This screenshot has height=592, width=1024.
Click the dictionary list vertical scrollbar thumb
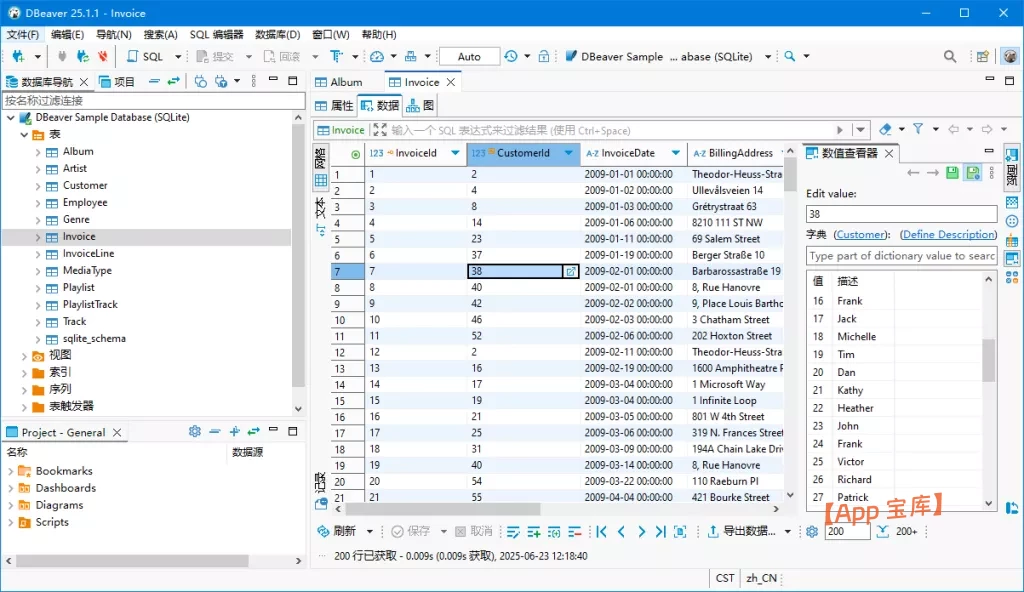[x=988, y=360]
